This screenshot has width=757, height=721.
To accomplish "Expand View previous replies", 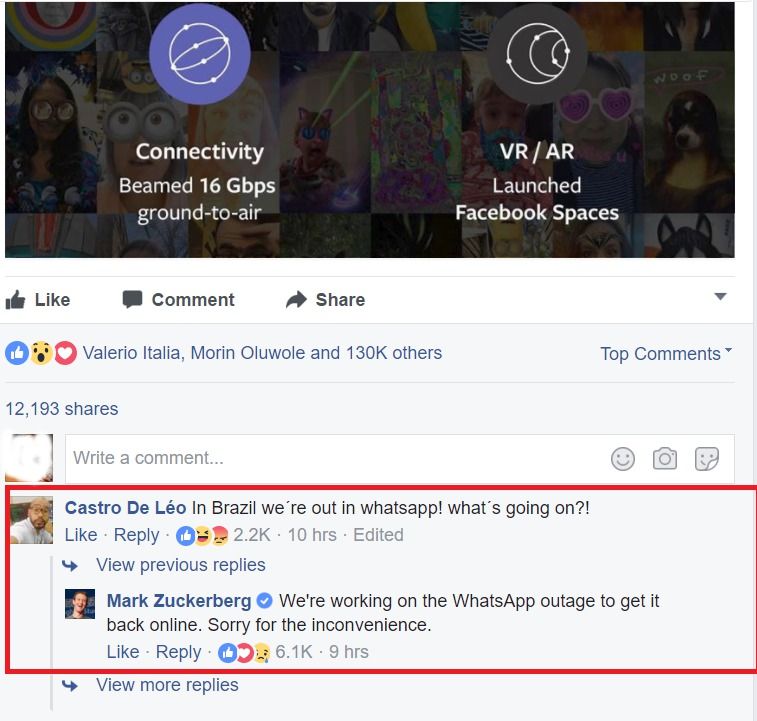I will point(181,565).
